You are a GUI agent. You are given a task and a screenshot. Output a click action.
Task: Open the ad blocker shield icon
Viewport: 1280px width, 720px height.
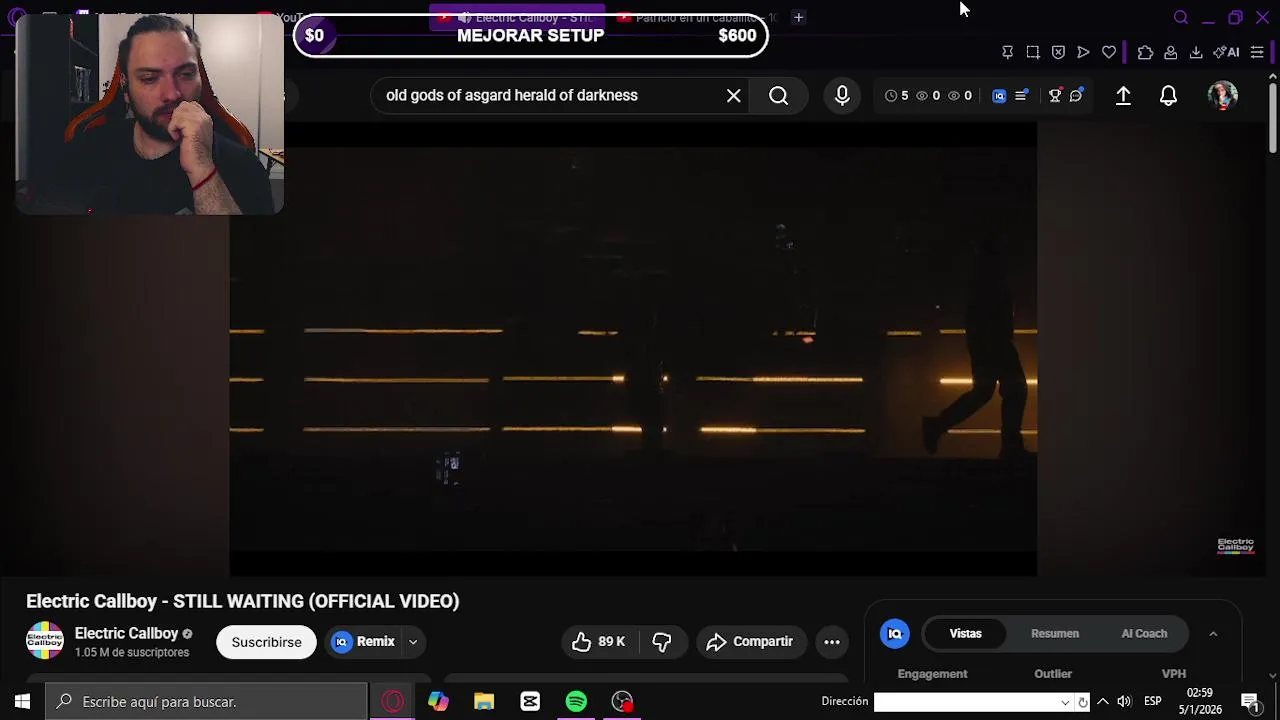(x=1058, y=52)
